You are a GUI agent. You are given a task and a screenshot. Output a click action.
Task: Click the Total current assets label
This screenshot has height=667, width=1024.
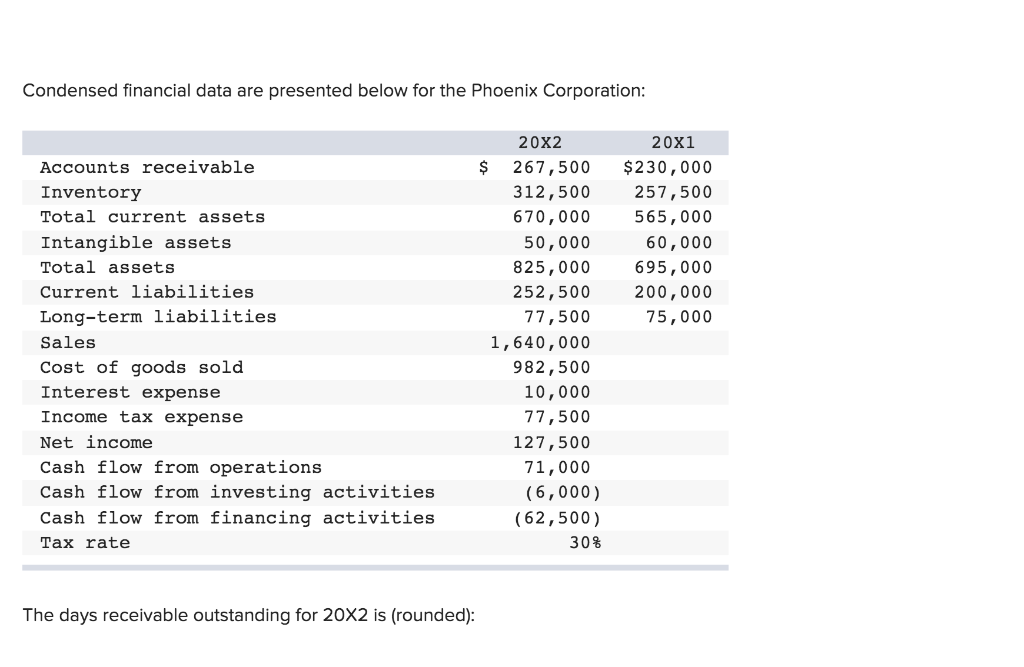coord(152,217)
